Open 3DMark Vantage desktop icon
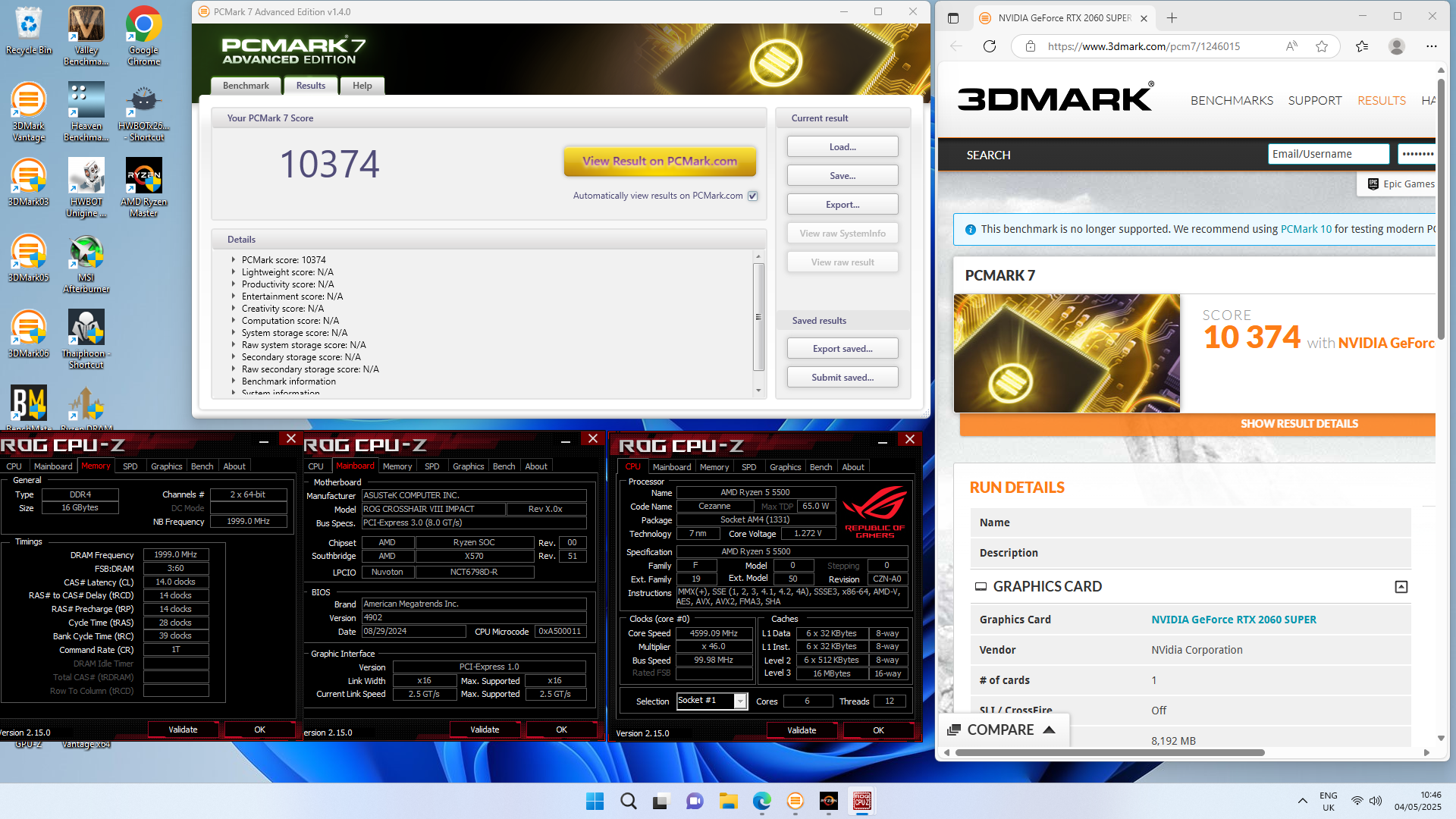 click(x=29, y=111)
